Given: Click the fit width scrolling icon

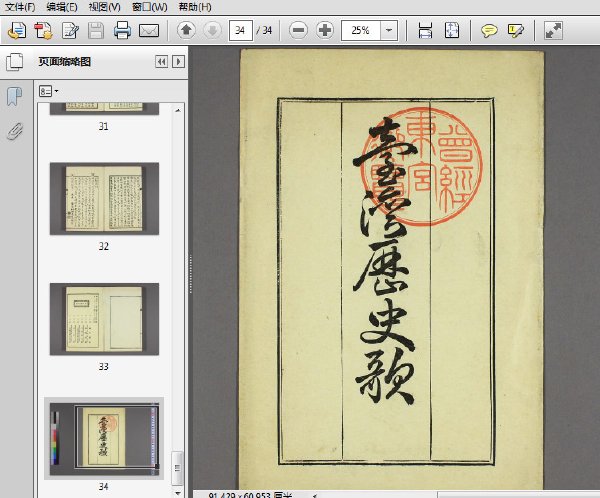Looking at the screenshot, I should tap(425, 30).
